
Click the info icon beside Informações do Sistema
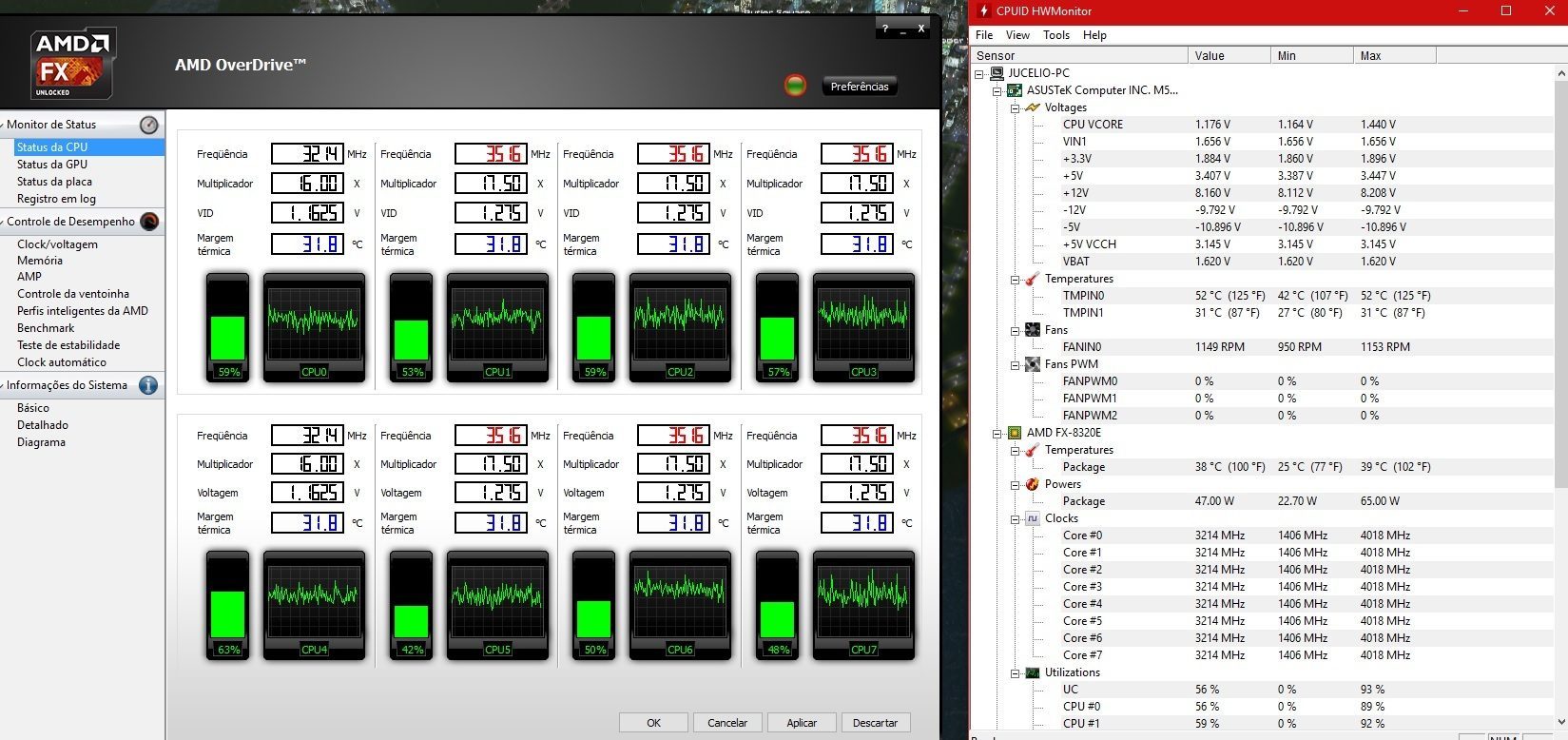tap(148, 385)
